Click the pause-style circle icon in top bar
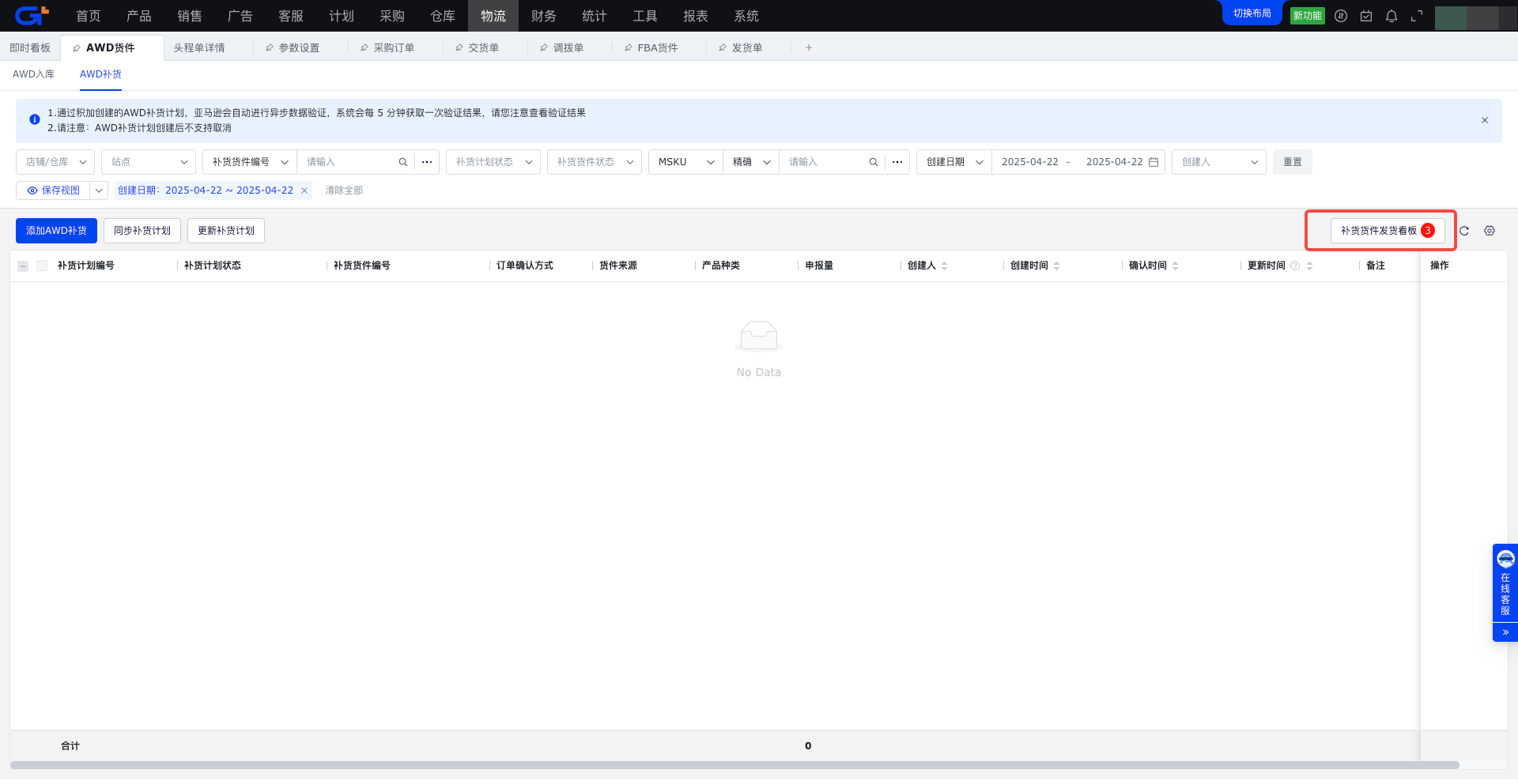Viewport: 1518px width, 784px height. click(x=1341, y=16)
